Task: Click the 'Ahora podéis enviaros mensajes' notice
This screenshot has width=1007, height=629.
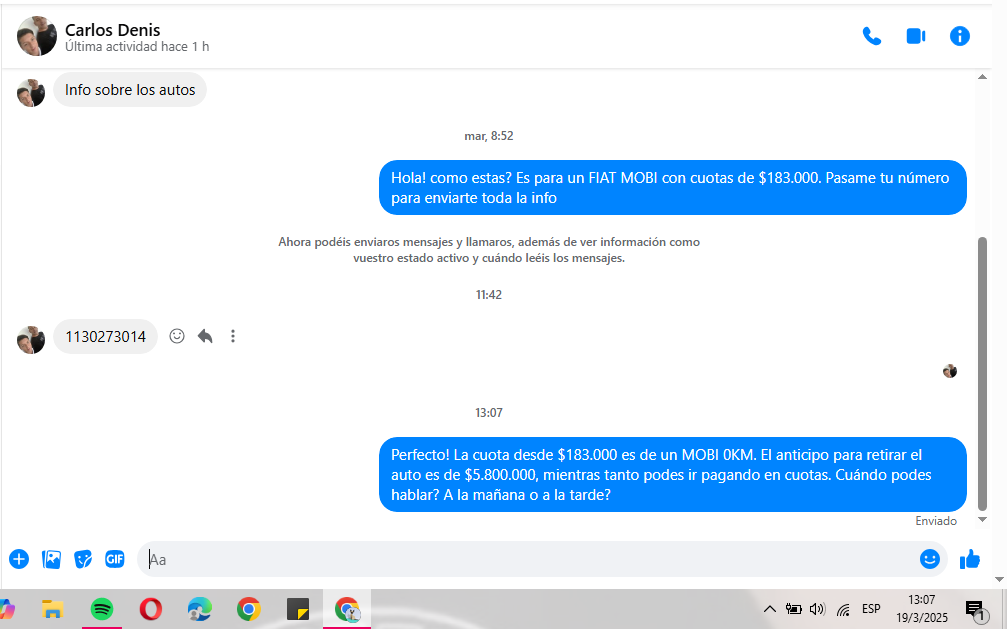Action: tap(489, 250)
